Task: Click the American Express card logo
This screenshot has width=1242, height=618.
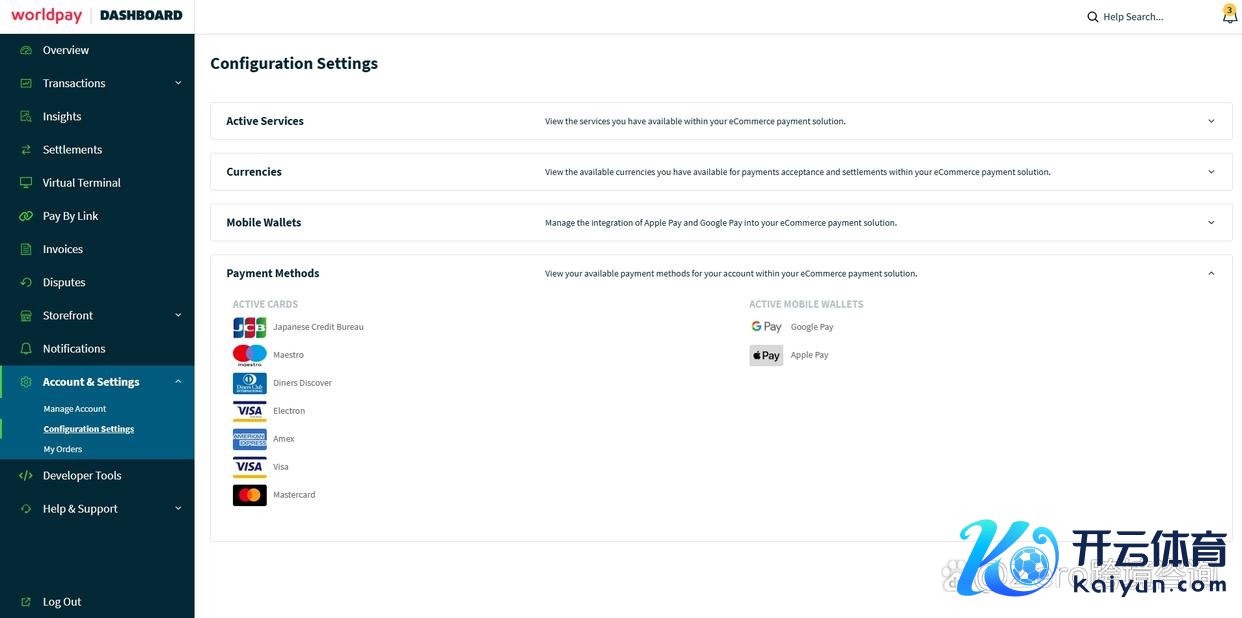Action: (249, 439)
